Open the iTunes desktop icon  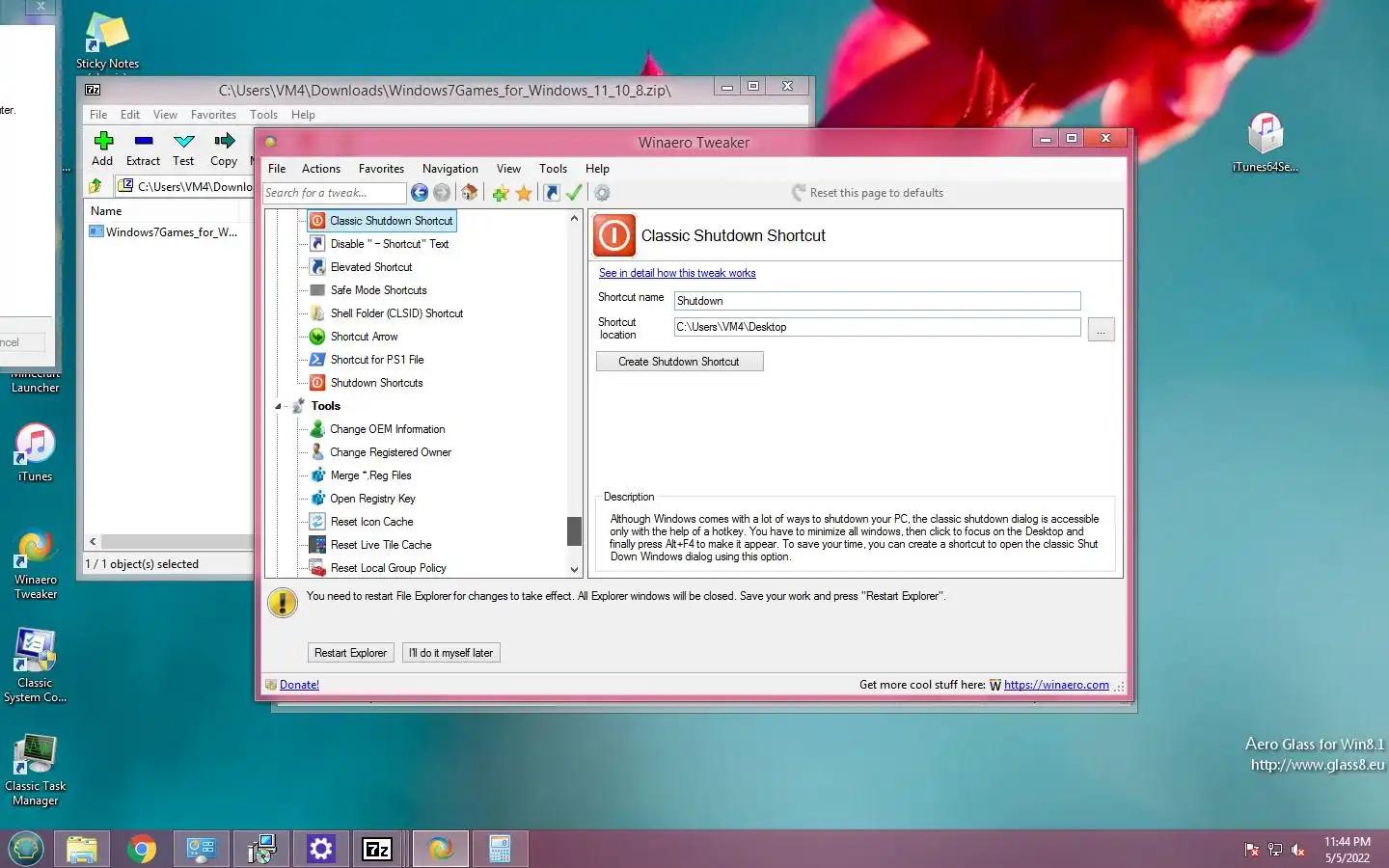pos(36,452)
